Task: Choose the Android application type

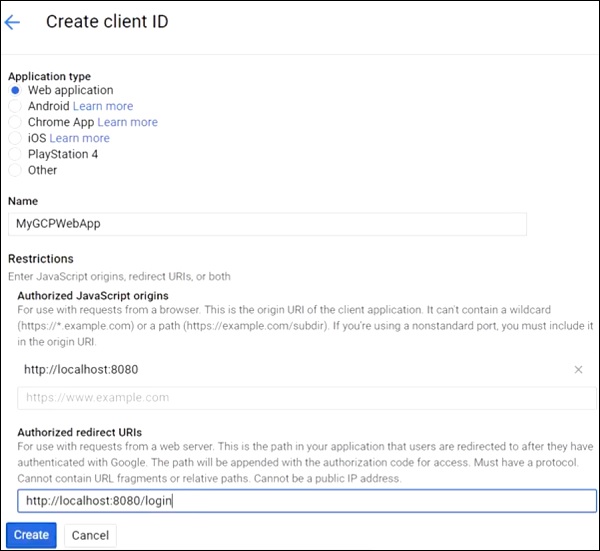Action: (15, 106)
